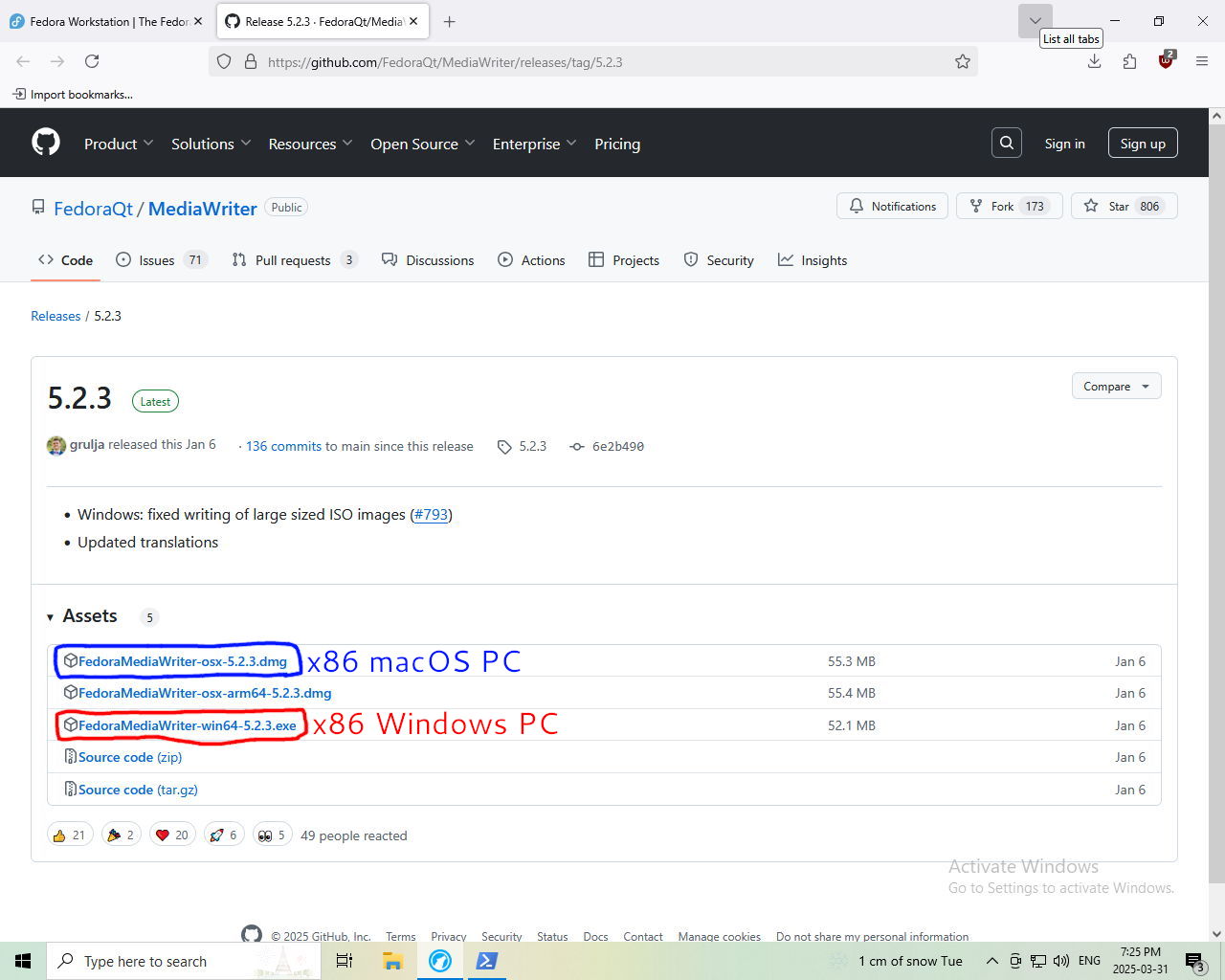Show hidden system tray icons chevron
Image resolution: width=1225 pixels, height=980 pixels.
coord(991,961)
